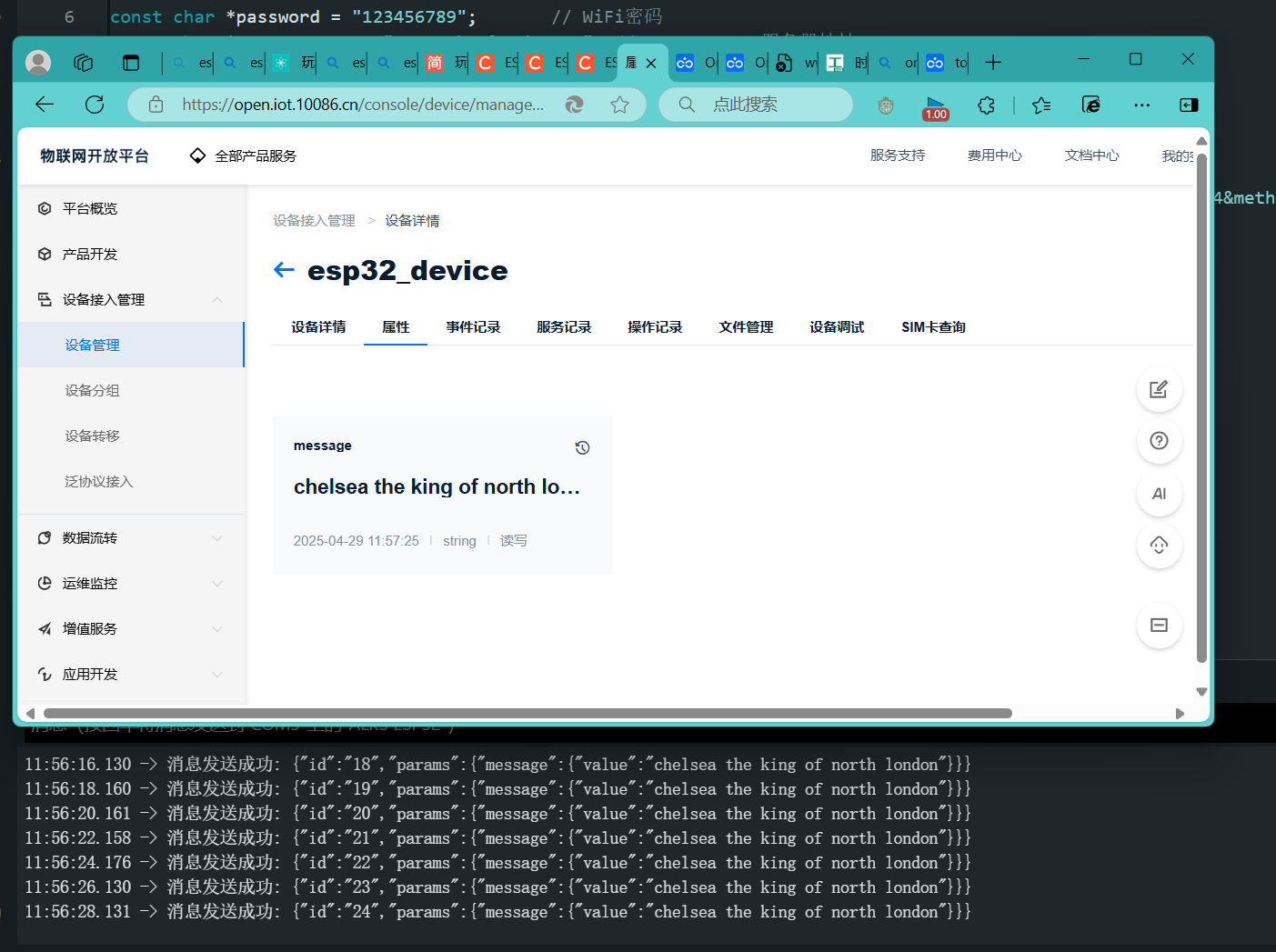Go back with the browser back arrow
The height and width of the screenshot is (952, 1276).
[45, 105]
